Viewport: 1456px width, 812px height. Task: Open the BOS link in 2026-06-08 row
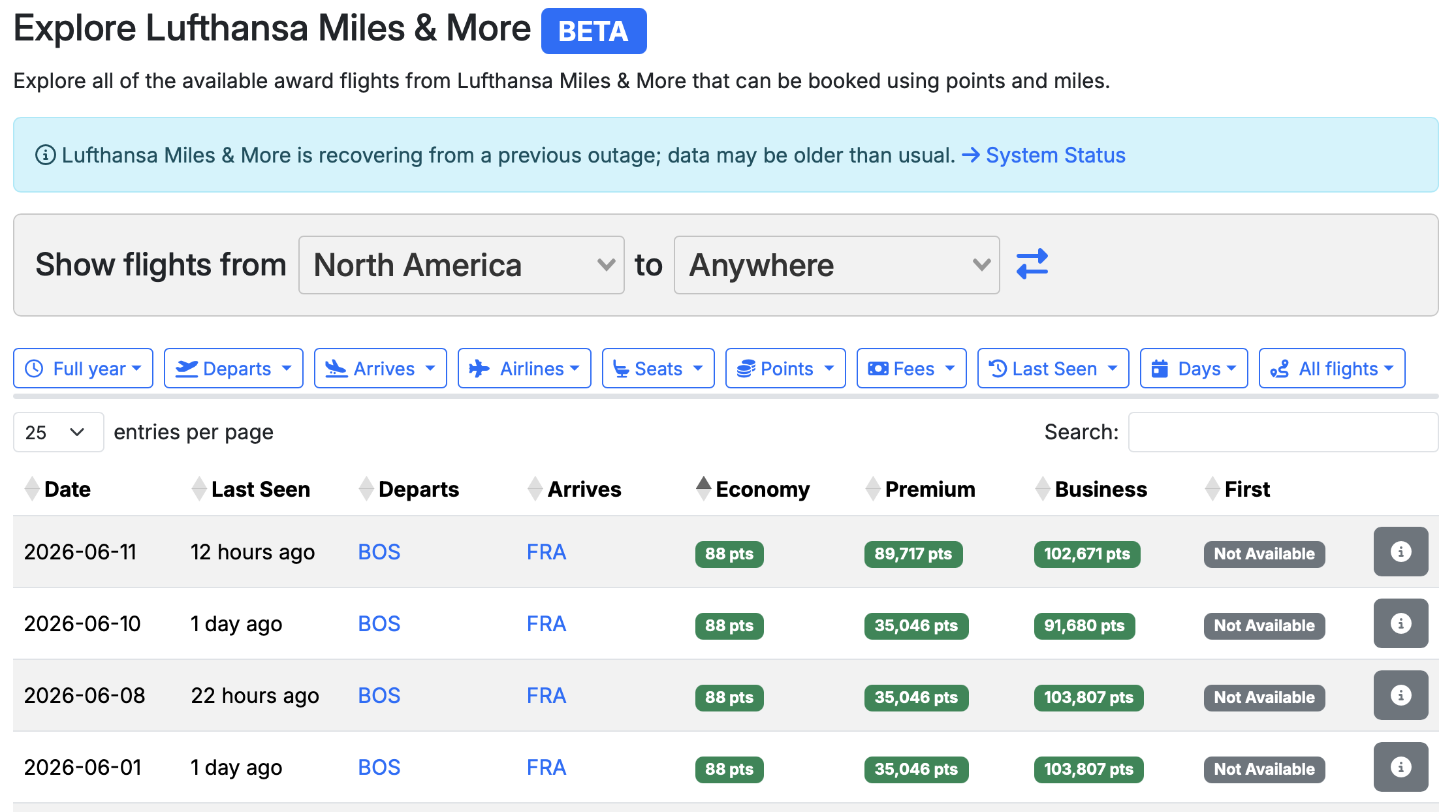tap(379, 696)
